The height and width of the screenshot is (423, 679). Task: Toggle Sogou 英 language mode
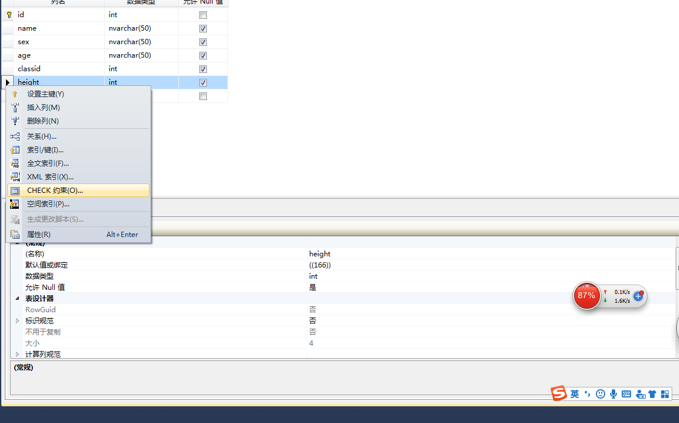point(575,394)
